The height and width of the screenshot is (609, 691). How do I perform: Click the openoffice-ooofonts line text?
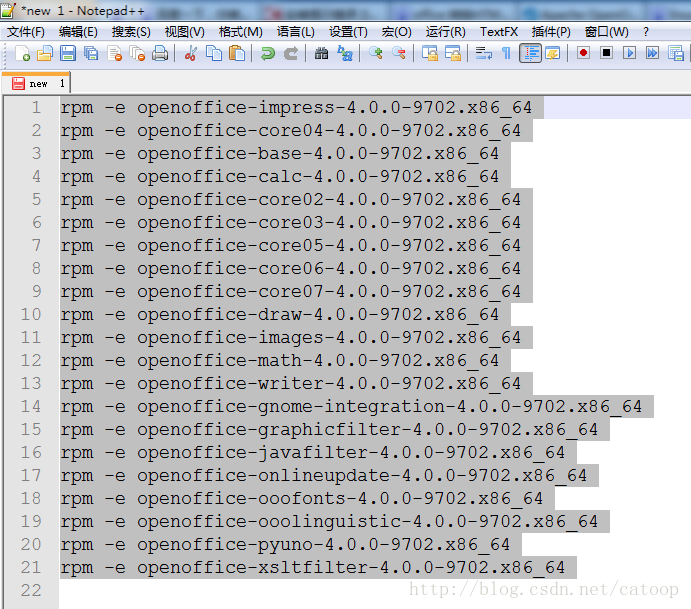coord(301,498)
